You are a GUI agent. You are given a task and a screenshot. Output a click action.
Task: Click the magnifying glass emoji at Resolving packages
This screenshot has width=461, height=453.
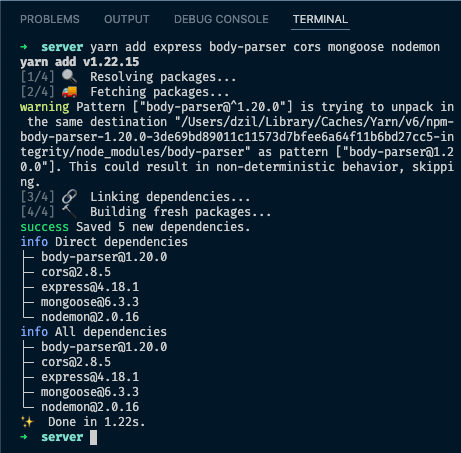69,77
